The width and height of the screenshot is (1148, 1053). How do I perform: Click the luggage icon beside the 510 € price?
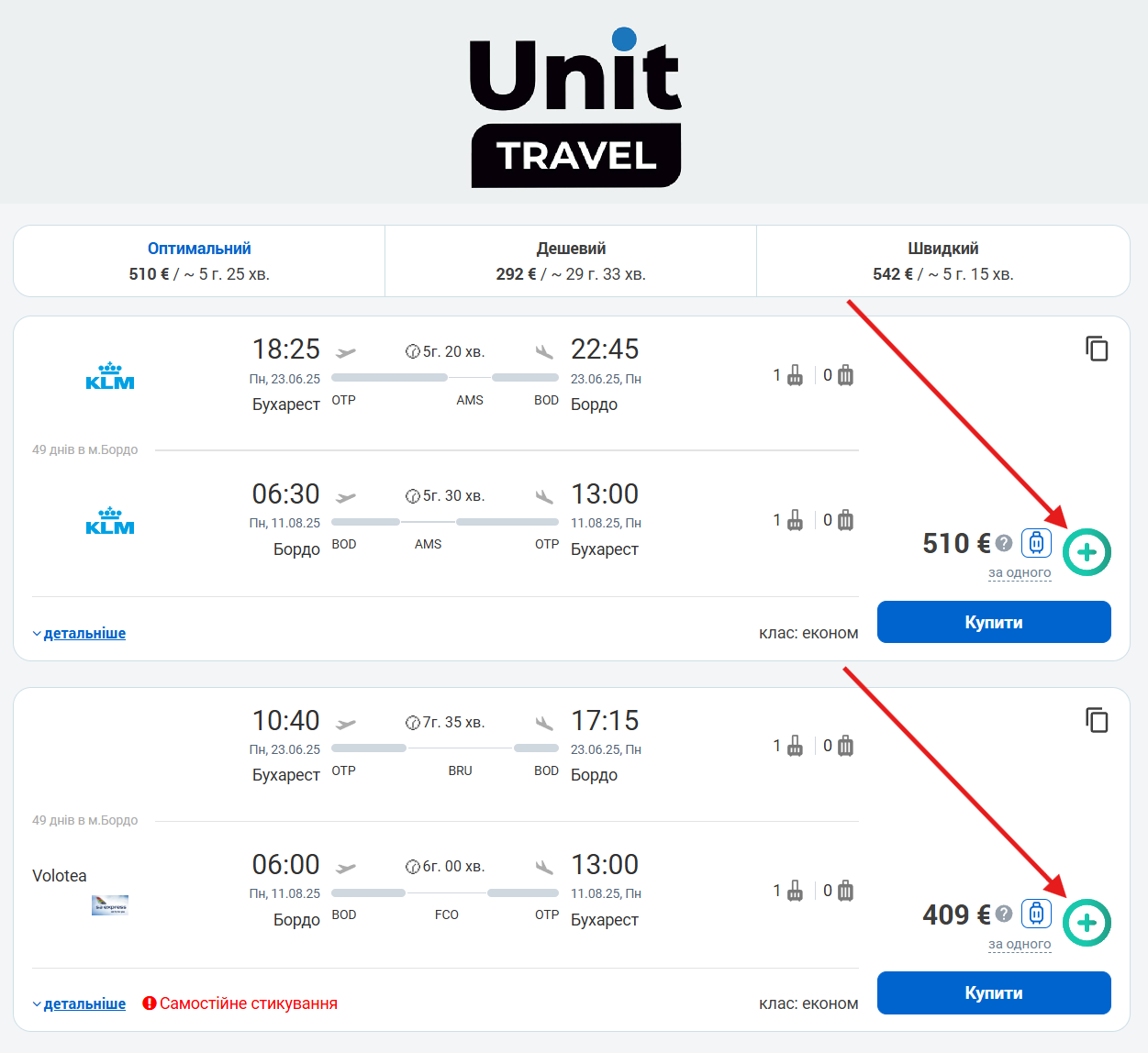coord(1036,543)
